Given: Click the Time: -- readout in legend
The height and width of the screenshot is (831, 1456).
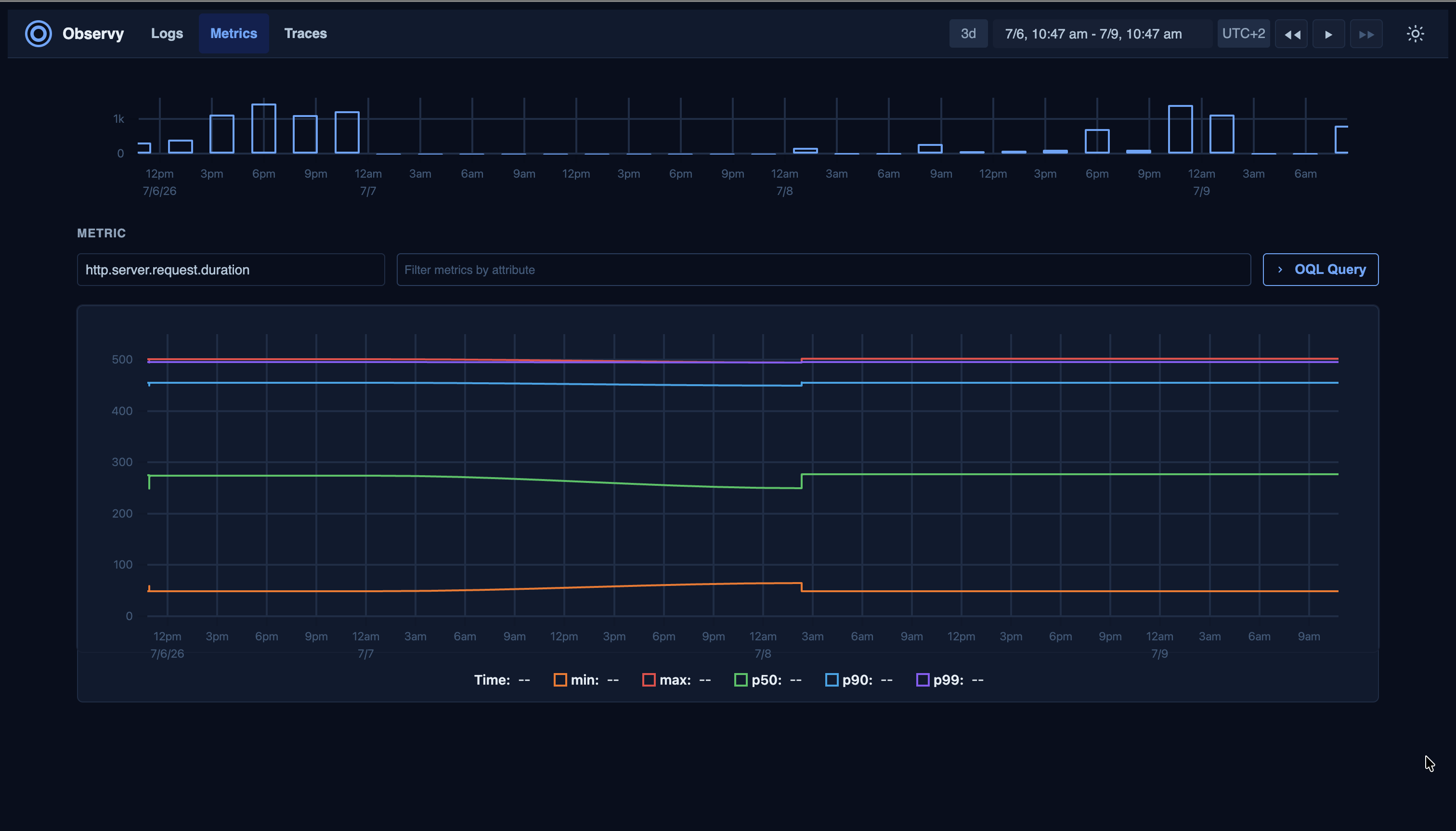Looking at the screenshot, I should [x=502, y=680].
